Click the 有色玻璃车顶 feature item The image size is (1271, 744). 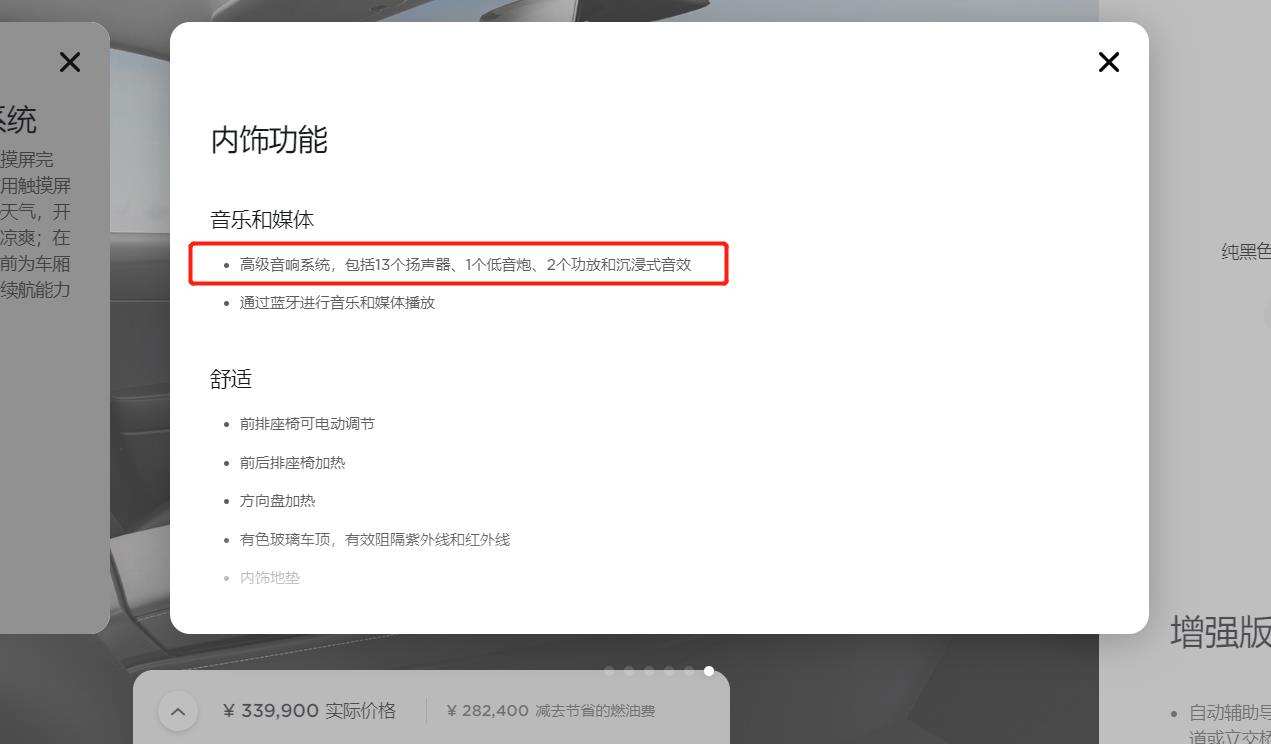click(374, 539)
